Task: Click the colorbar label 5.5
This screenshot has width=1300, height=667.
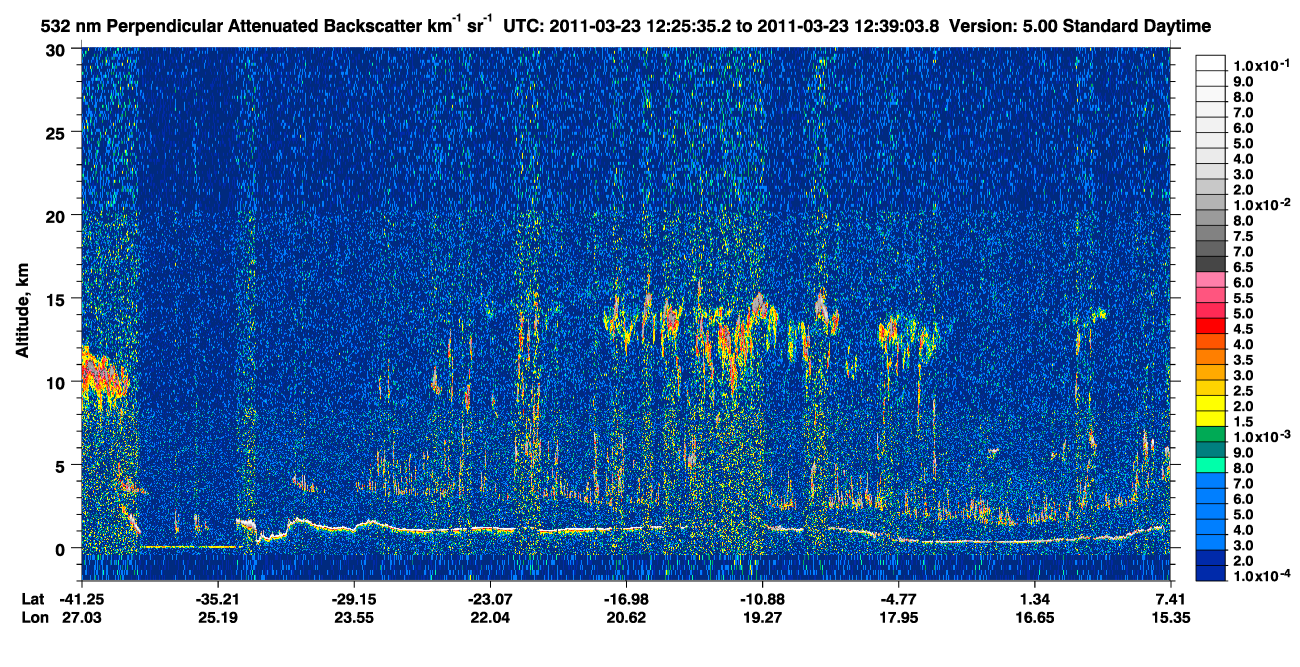Action: pos(1243,298)
